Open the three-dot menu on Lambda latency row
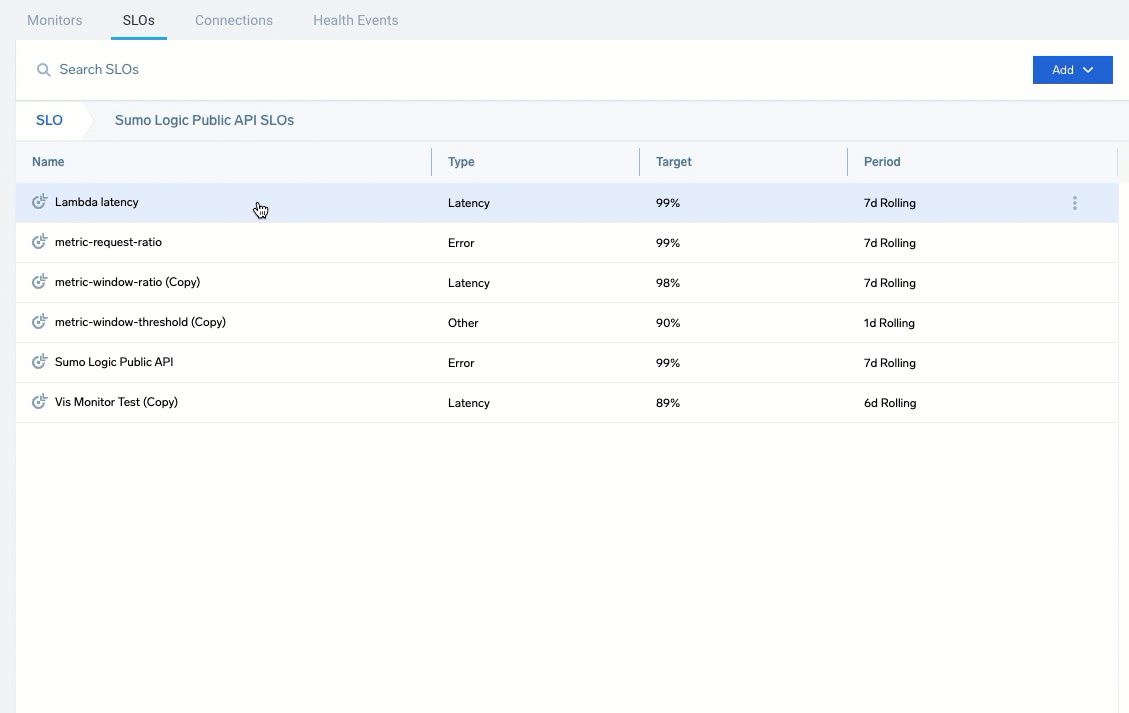 click(x=1075, y=202)
